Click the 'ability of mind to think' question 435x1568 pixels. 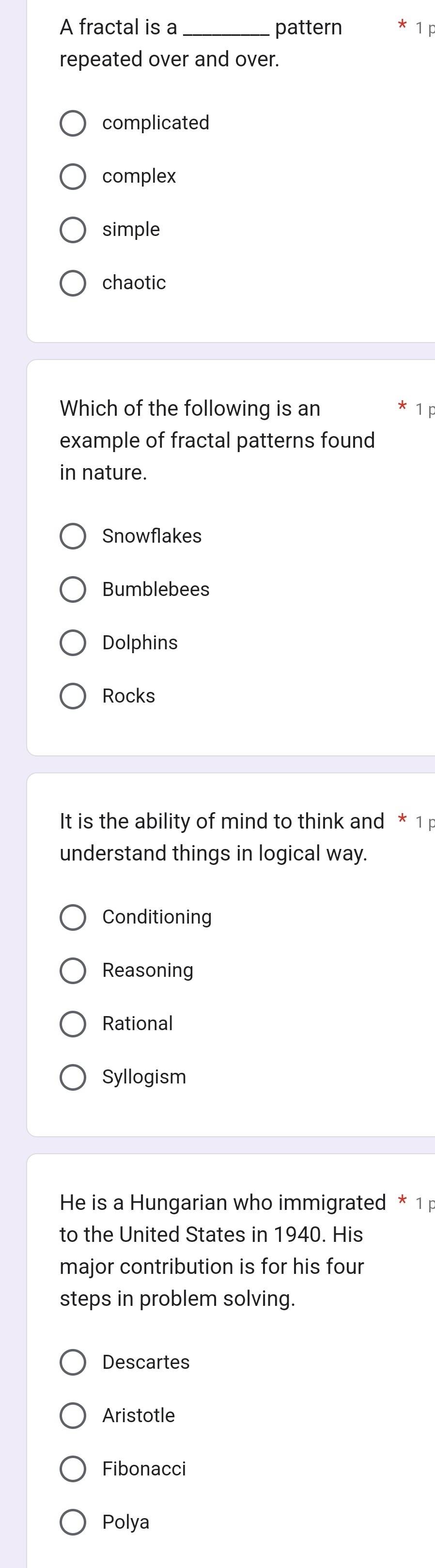pos(222,838)
